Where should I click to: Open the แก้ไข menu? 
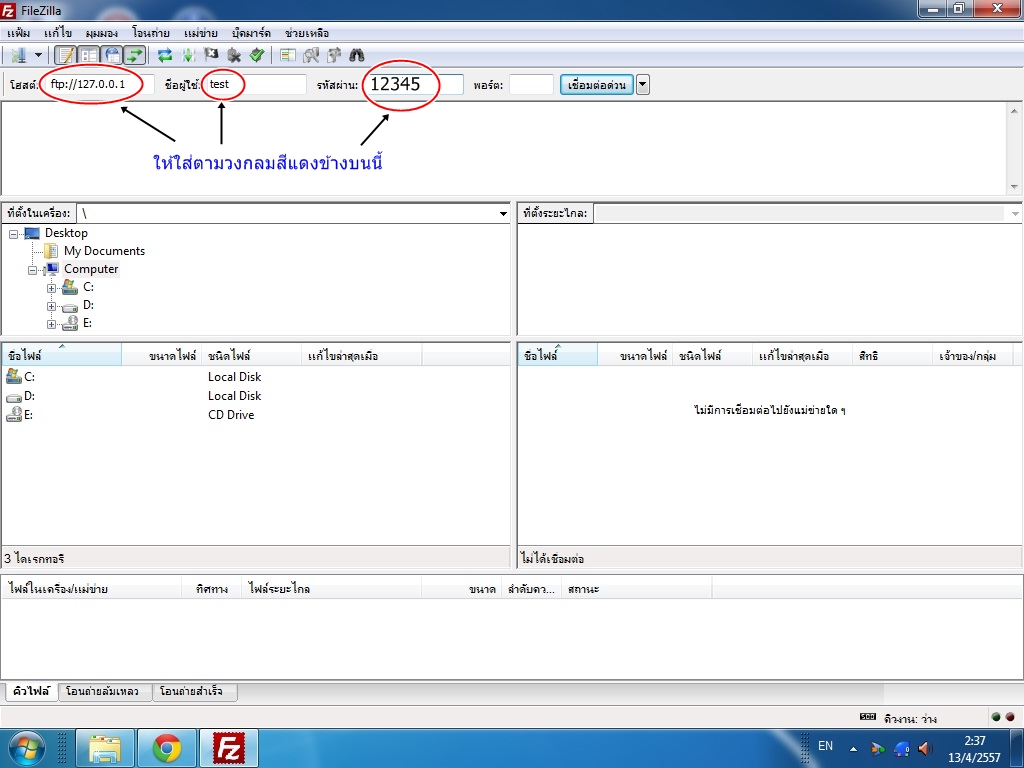point(57,33)
